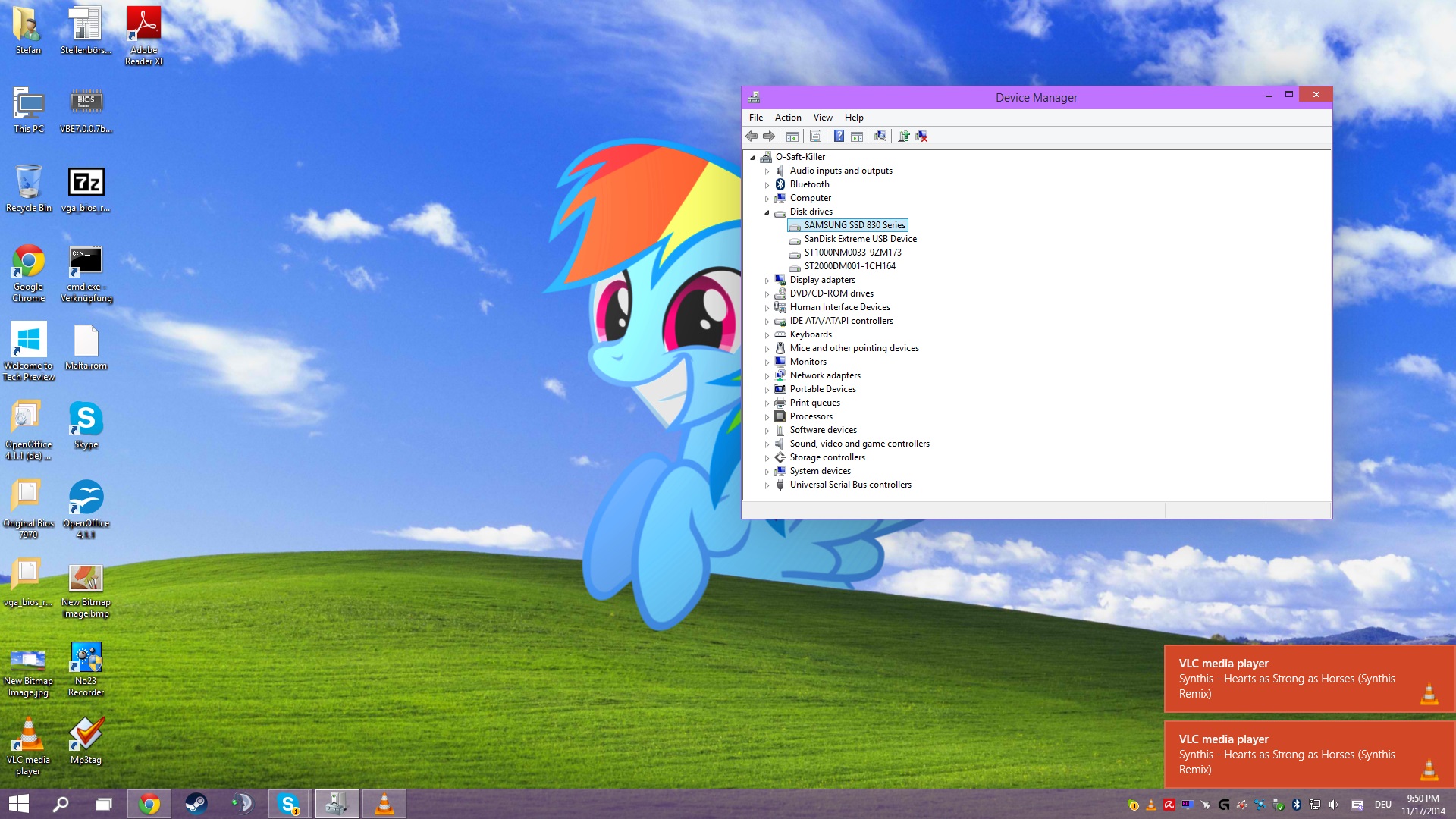Select the Welcome to Tech Preview desktop icon
This screenshot has height=819, width=1456.
(29, 350)
